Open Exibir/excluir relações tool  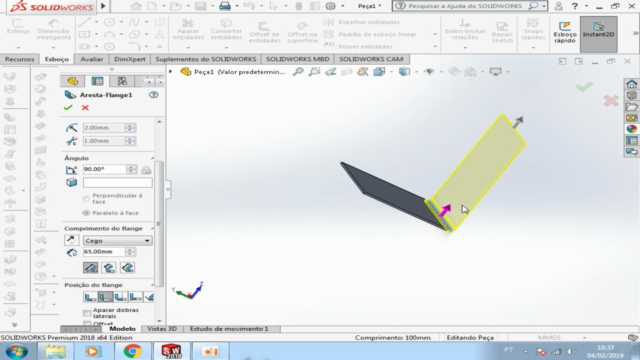[465, 29]
